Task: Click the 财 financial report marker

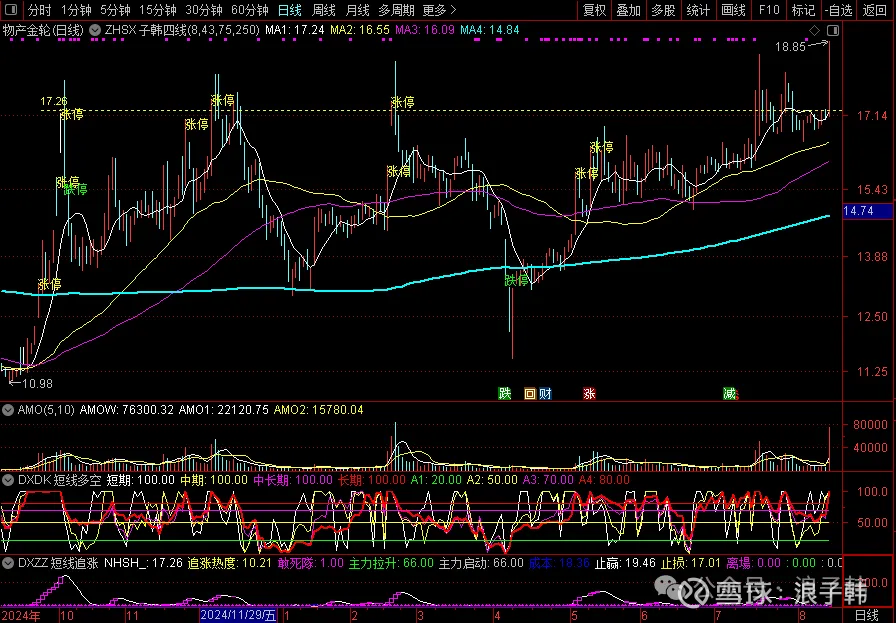Action: point(545,394)
